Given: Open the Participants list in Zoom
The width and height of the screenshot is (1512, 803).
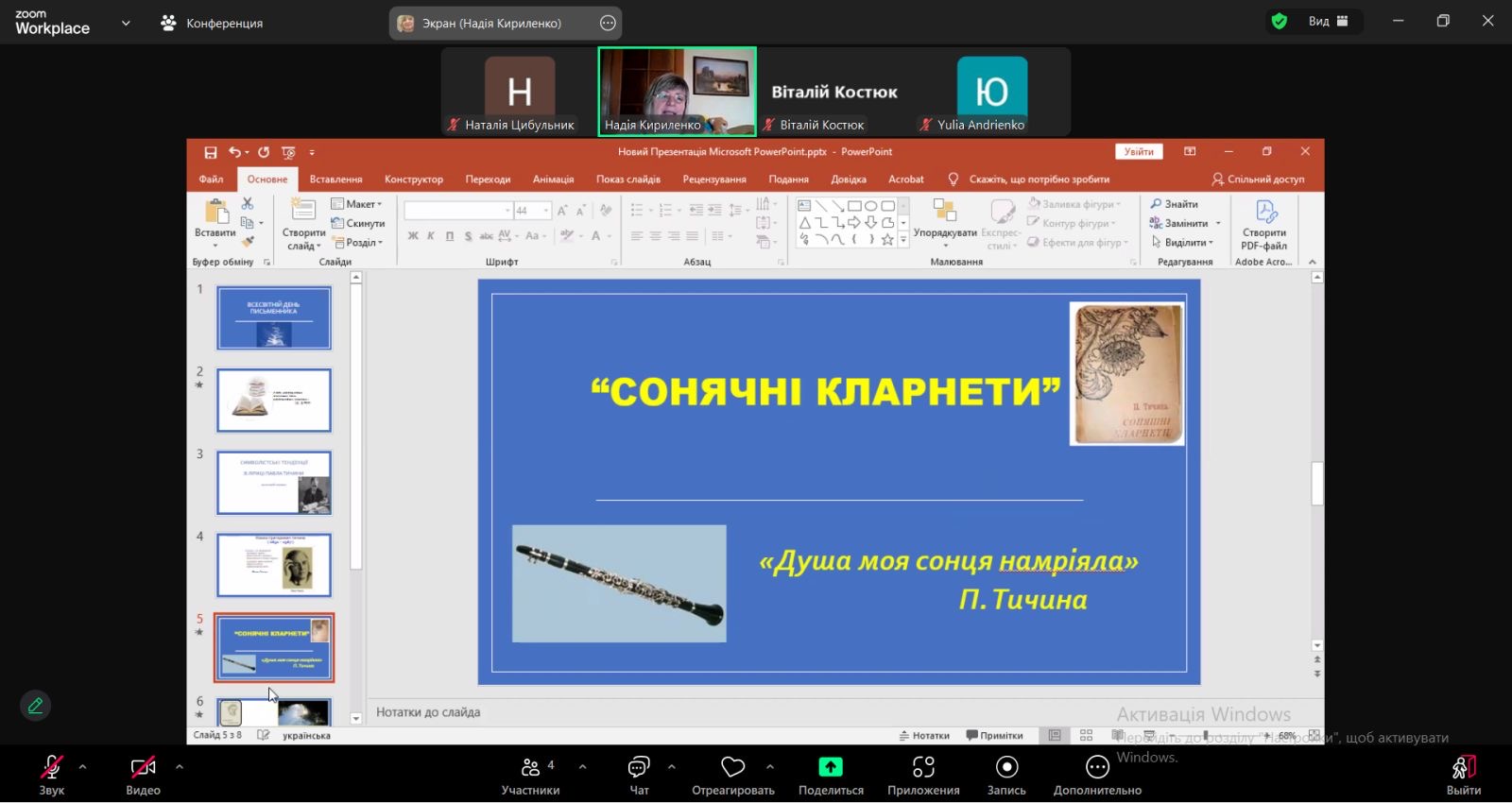Looking at the screenshot, I should (531, 768).
